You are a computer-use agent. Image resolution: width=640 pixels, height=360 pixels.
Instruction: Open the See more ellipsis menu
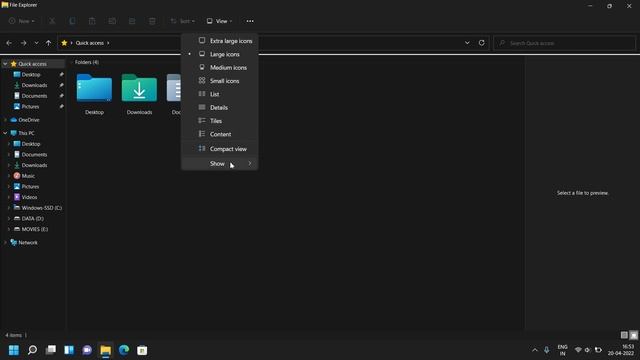coord(250,21)
